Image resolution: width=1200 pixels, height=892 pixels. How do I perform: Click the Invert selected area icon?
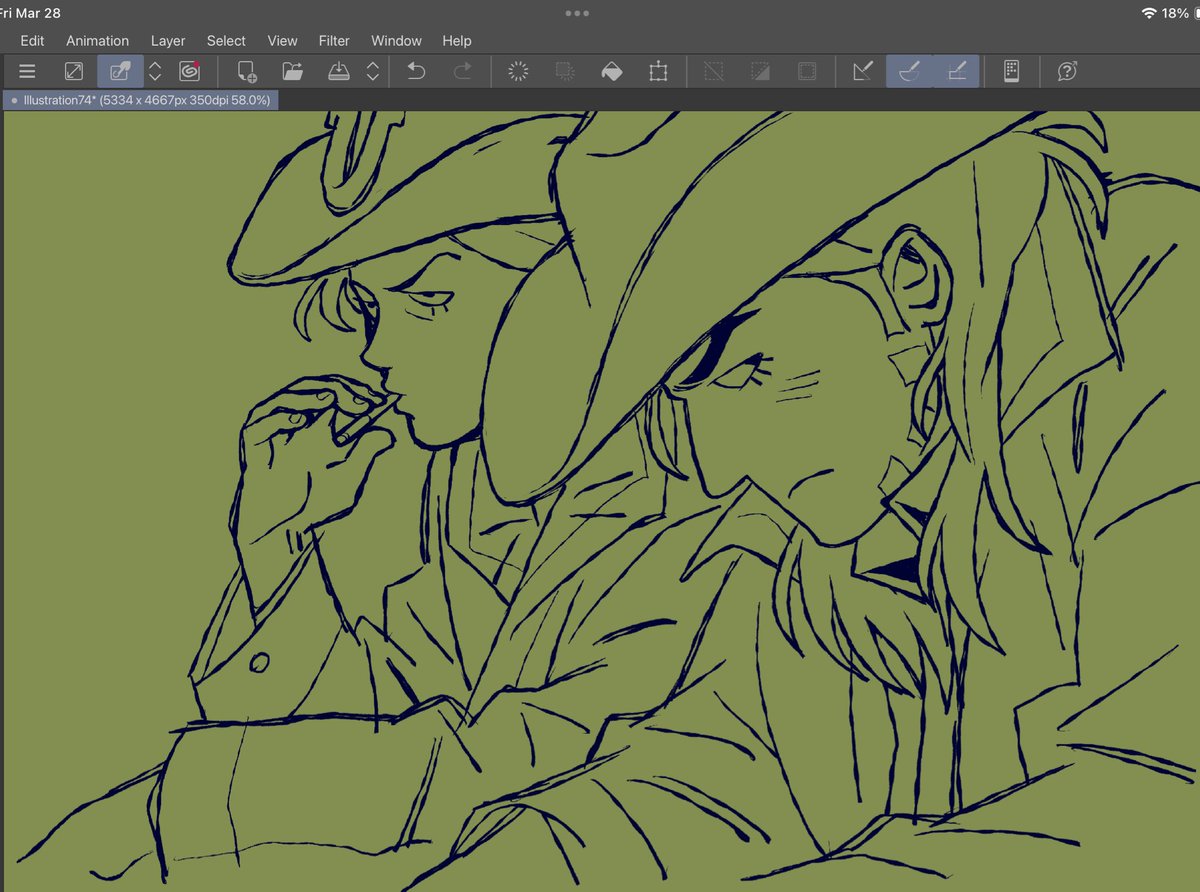click(761, 71)
